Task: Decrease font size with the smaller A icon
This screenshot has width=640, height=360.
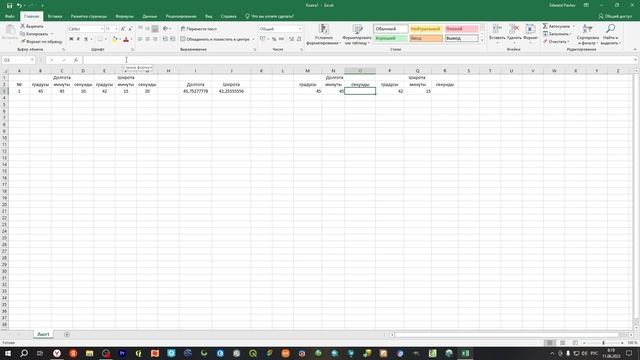Action: click(x=130, y=29)
